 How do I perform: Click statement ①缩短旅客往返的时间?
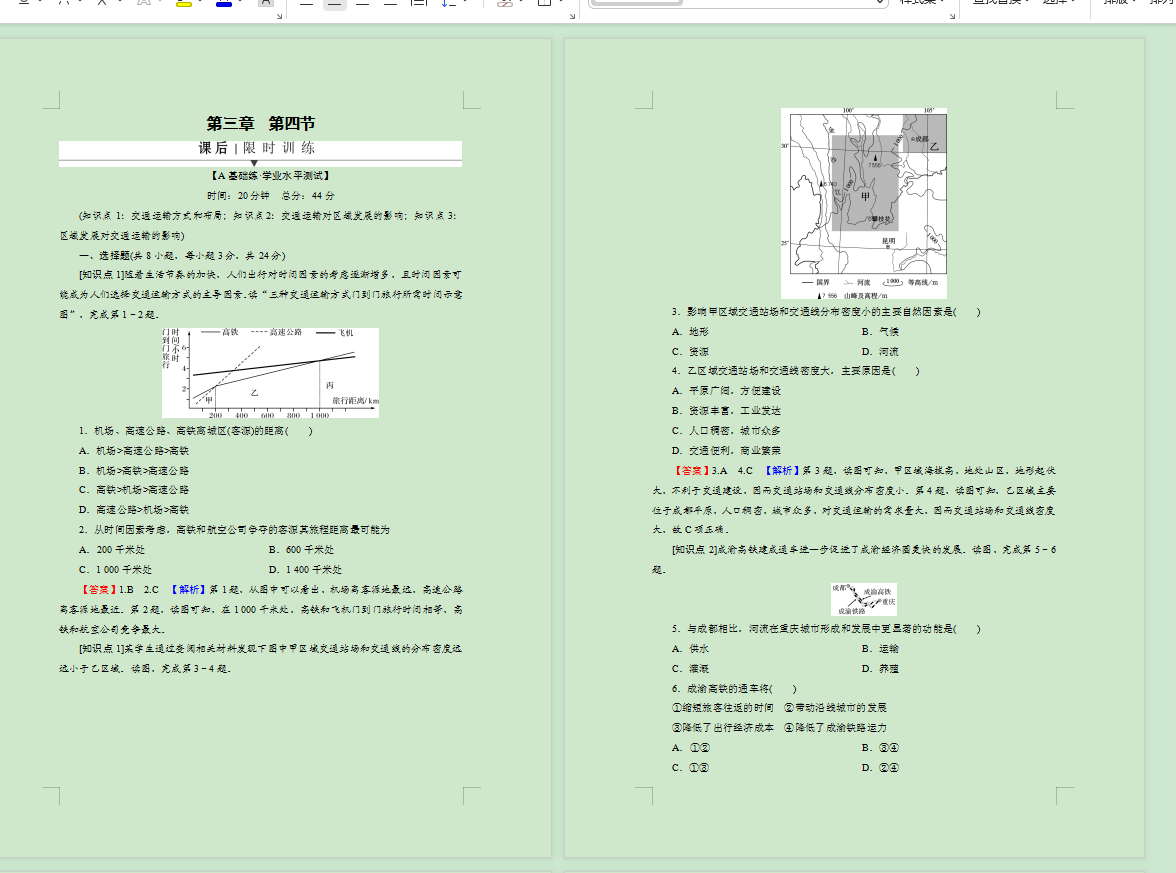[722, 708]
